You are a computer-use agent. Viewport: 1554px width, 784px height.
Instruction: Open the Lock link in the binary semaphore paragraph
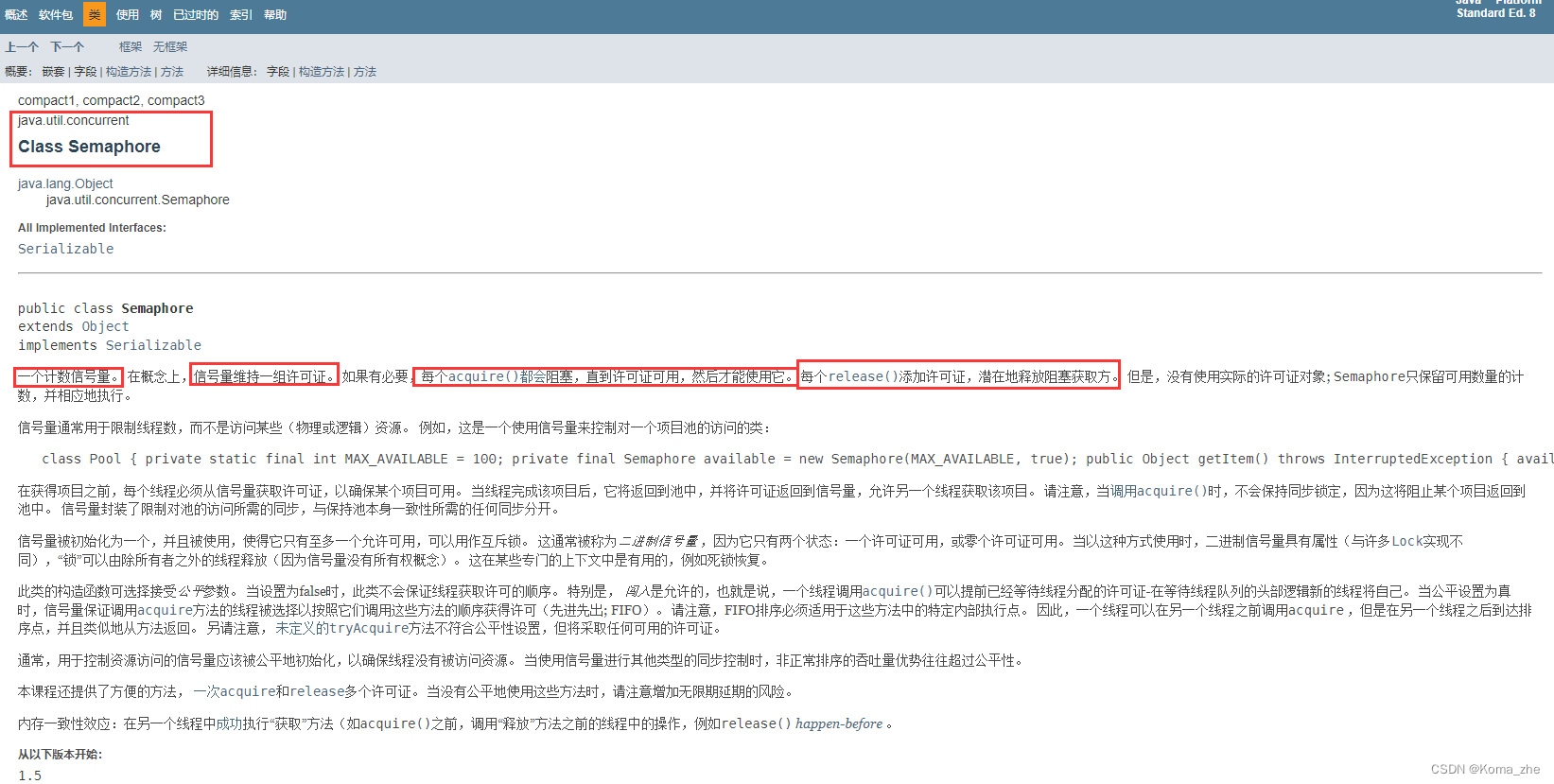coord(1406,541)
